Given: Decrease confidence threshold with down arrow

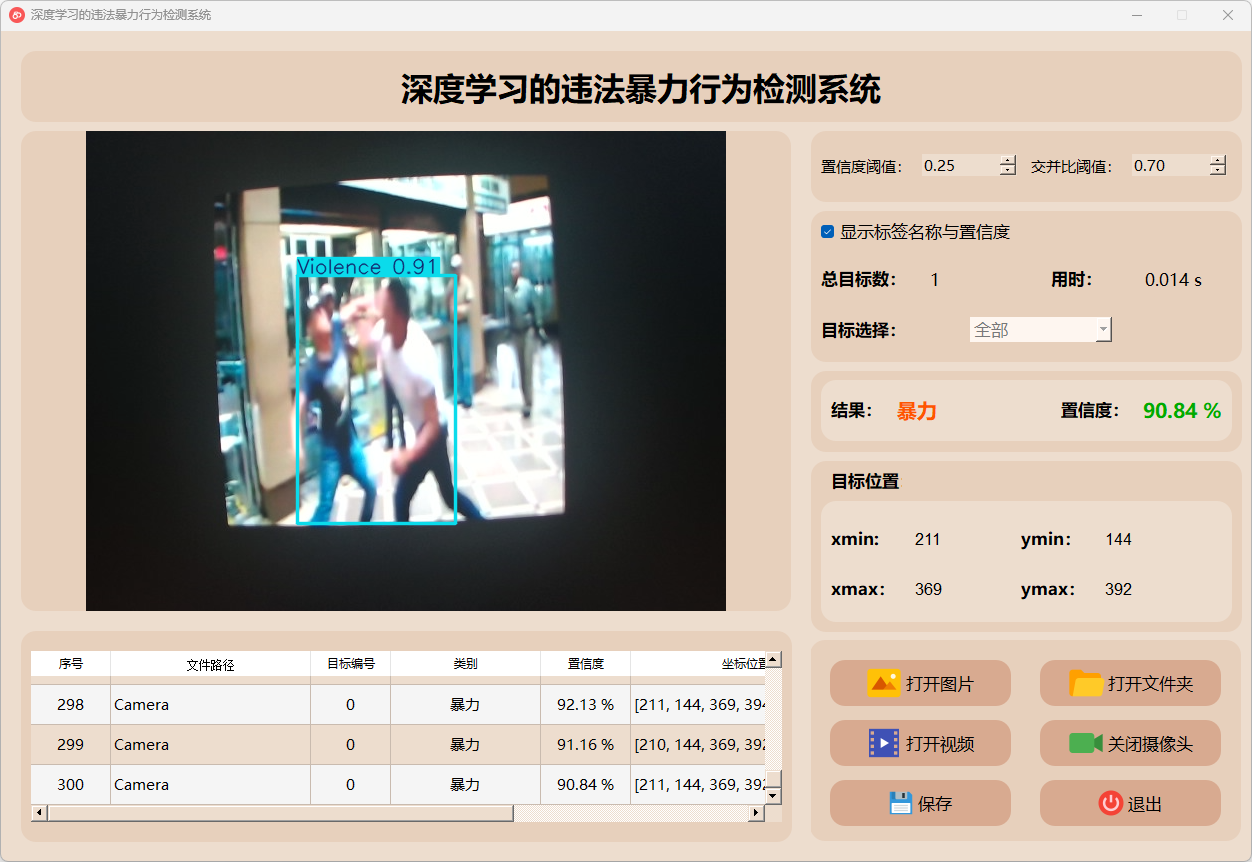Looking at the screenshot, I should tap(1007, 171).
